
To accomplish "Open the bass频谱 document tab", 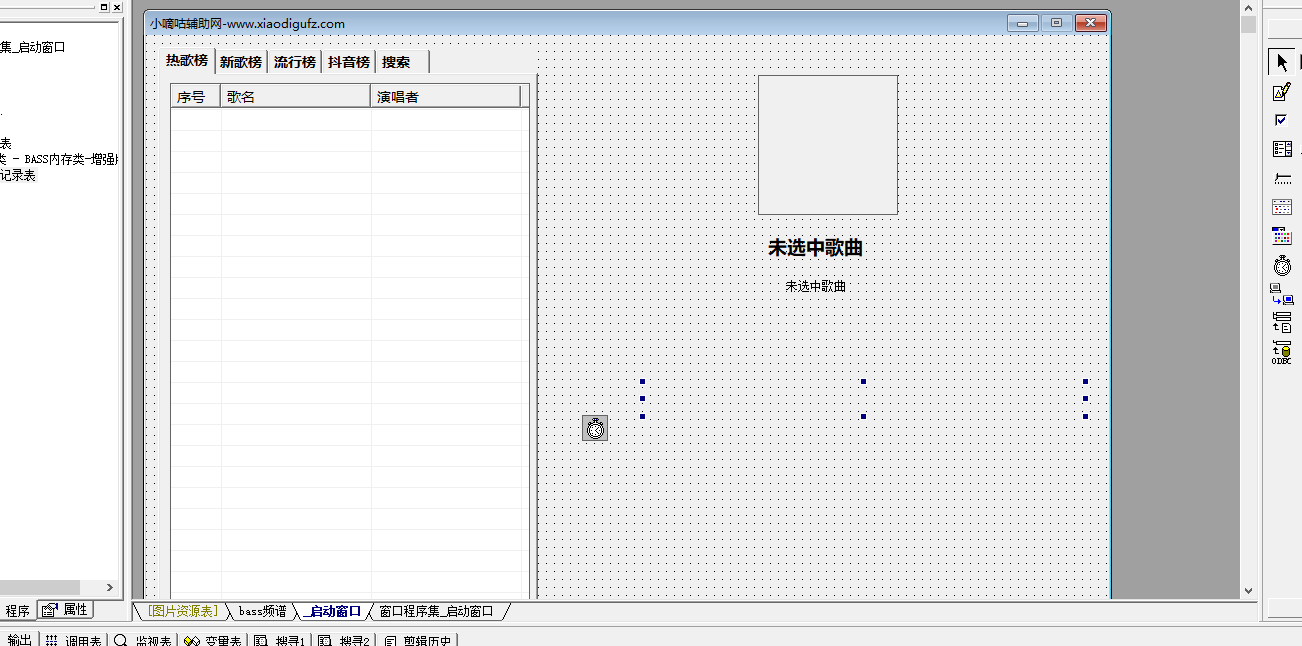I will click(x=262, y=611).
